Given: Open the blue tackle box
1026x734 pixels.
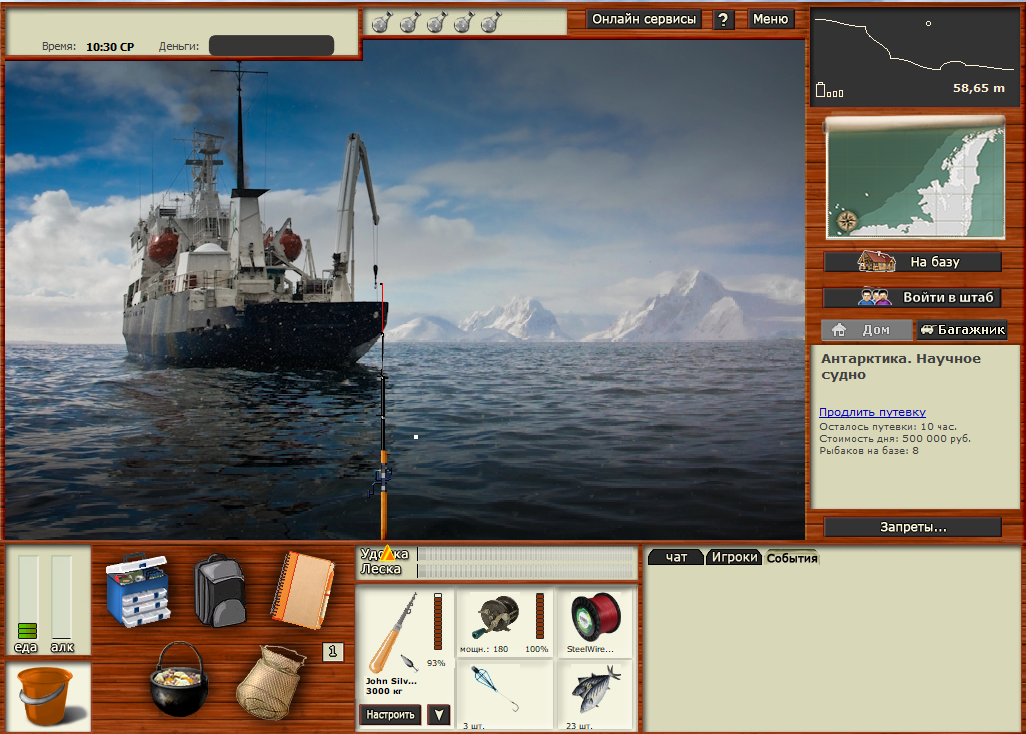Looking at the screenshot, I should pos(138,590).
